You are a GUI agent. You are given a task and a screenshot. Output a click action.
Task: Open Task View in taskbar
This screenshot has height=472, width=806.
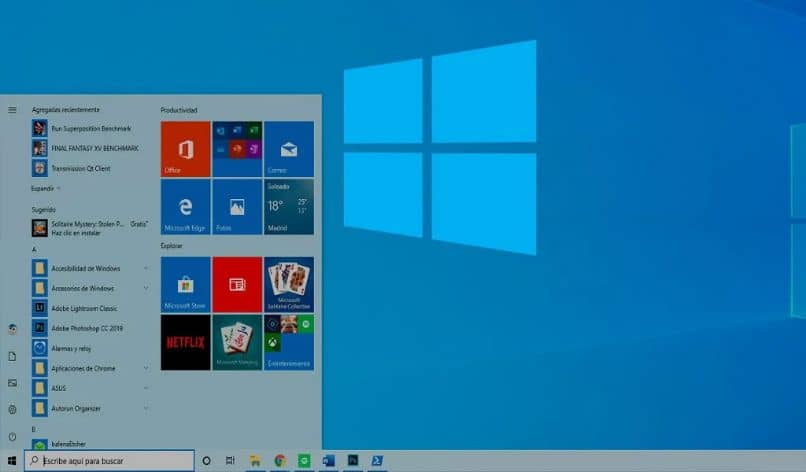coord(230,461)
